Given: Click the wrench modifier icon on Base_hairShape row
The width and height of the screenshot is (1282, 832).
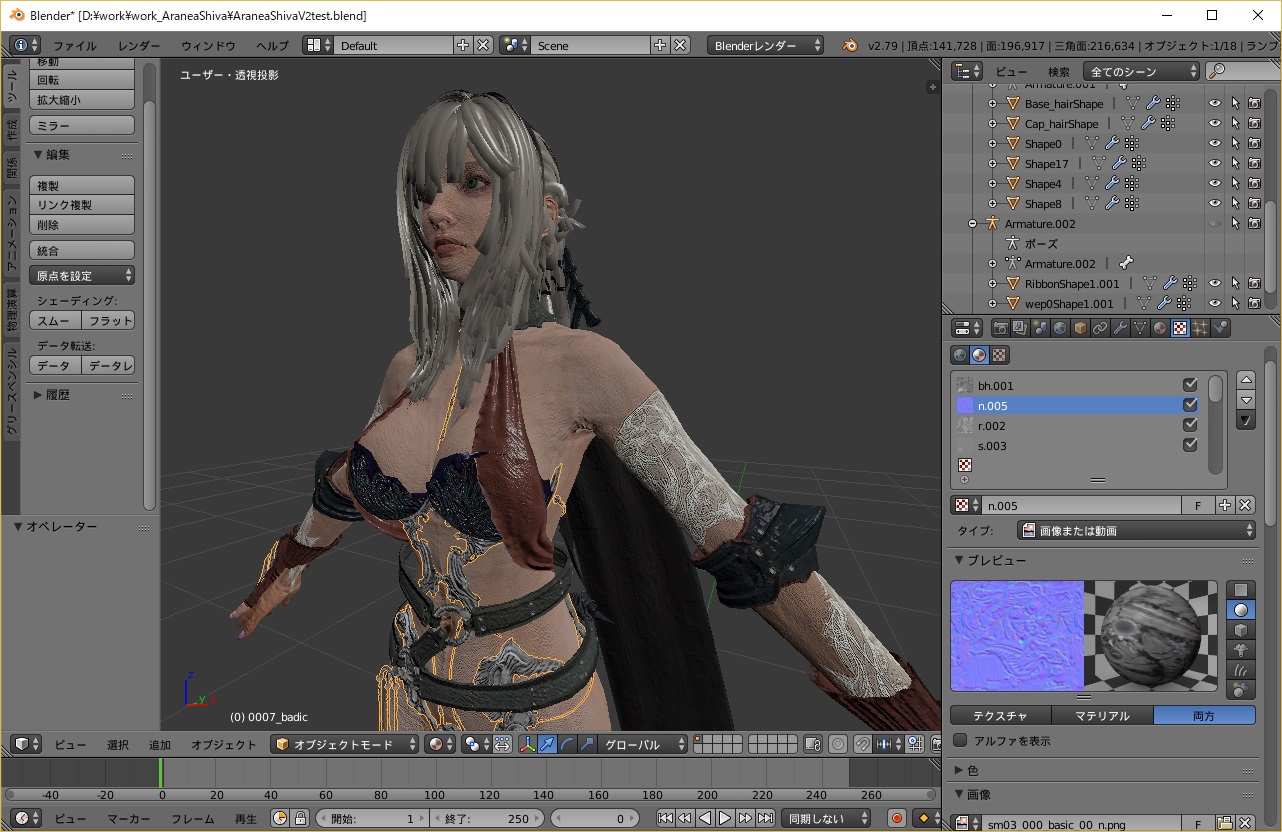Looking at the screenshot, I should (x=1152, y=104).
